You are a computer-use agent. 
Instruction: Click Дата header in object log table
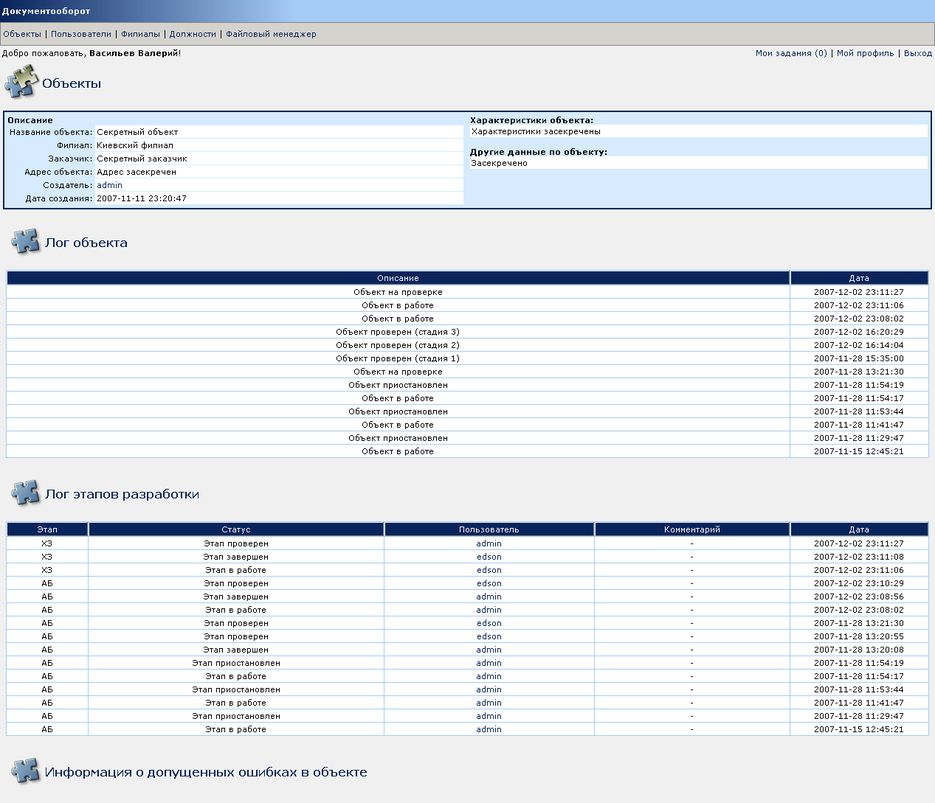859,278
